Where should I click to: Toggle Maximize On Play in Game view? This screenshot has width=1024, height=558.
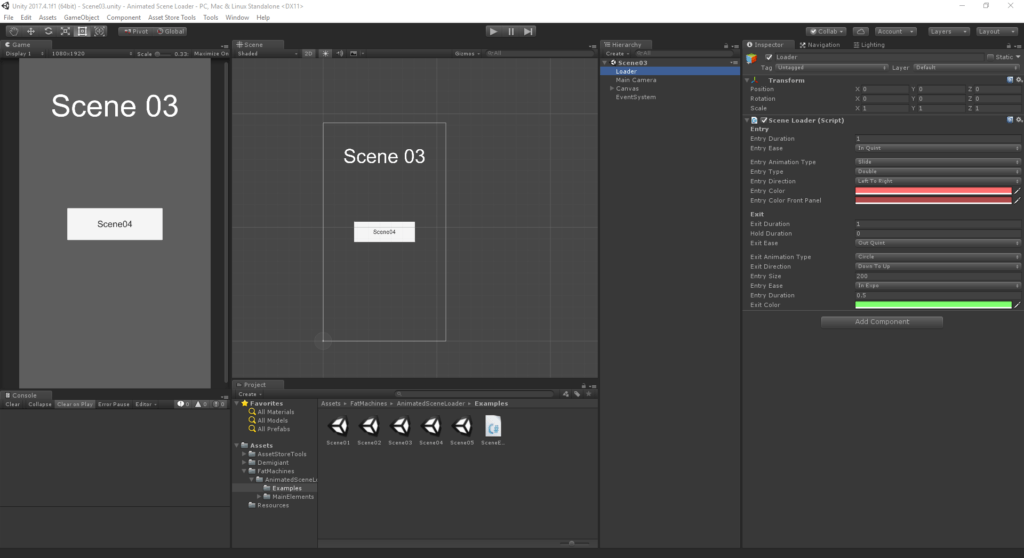coord(211,54)
